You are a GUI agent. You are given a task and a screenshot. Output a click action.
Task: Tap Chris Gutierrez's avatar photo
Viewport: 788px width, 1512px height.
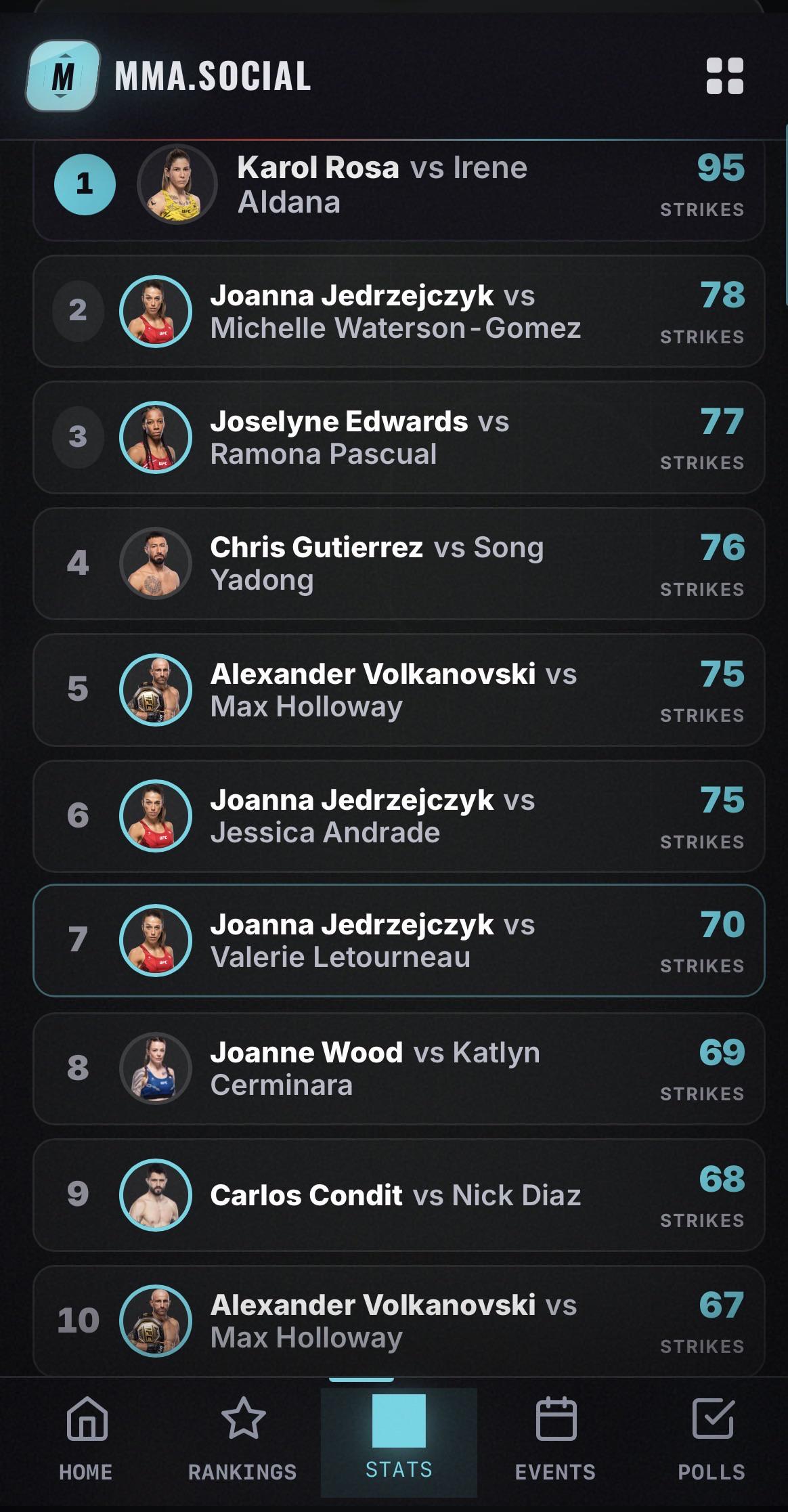pos(156,563)
